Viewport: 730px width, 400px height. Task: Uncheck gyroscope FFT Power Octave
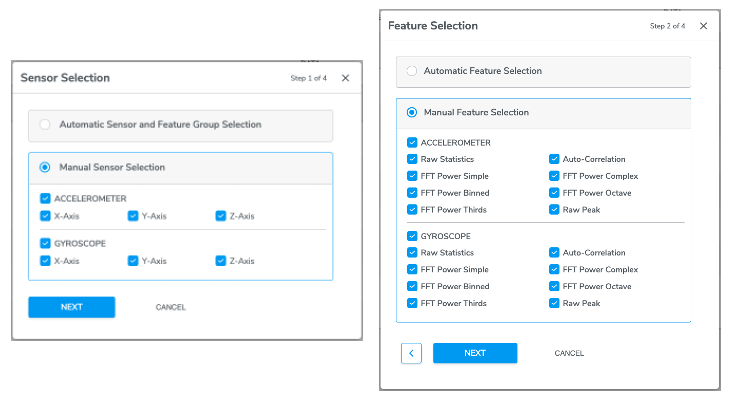pyautogui.click(x=554, y=286)
